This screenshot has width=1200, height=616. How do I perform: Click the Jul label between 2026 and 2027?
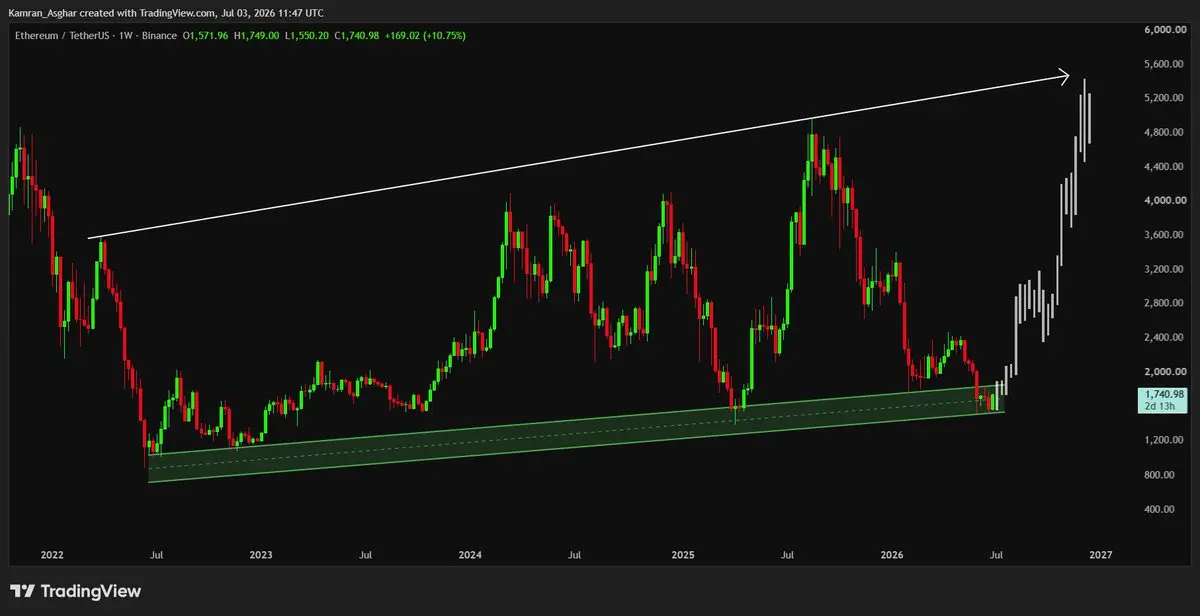(x=996, y=554)
